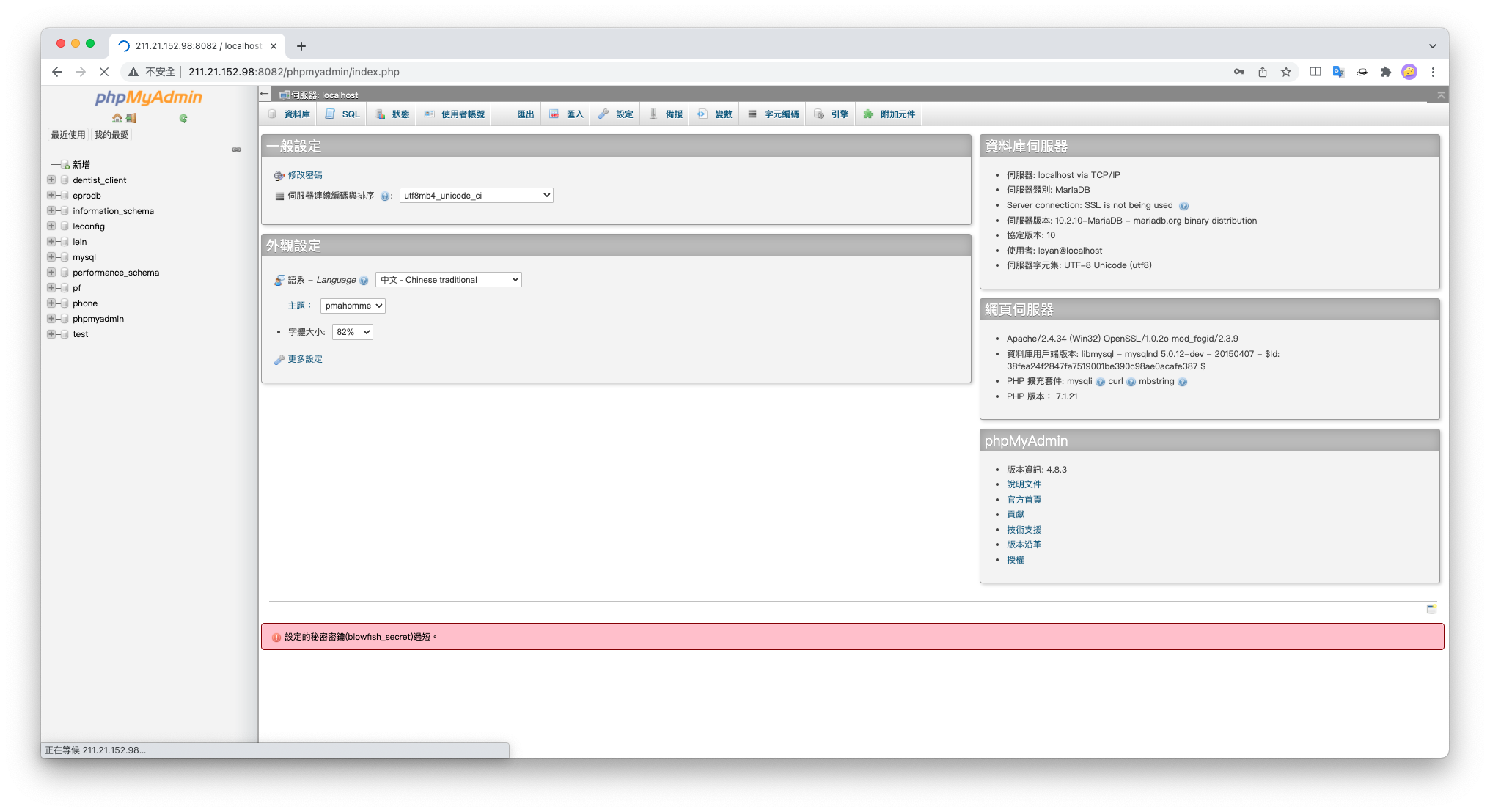This screenshot has height=812, width=1490.
Task: Click the Google Translate extension icon
Action: pos(1339,72)
